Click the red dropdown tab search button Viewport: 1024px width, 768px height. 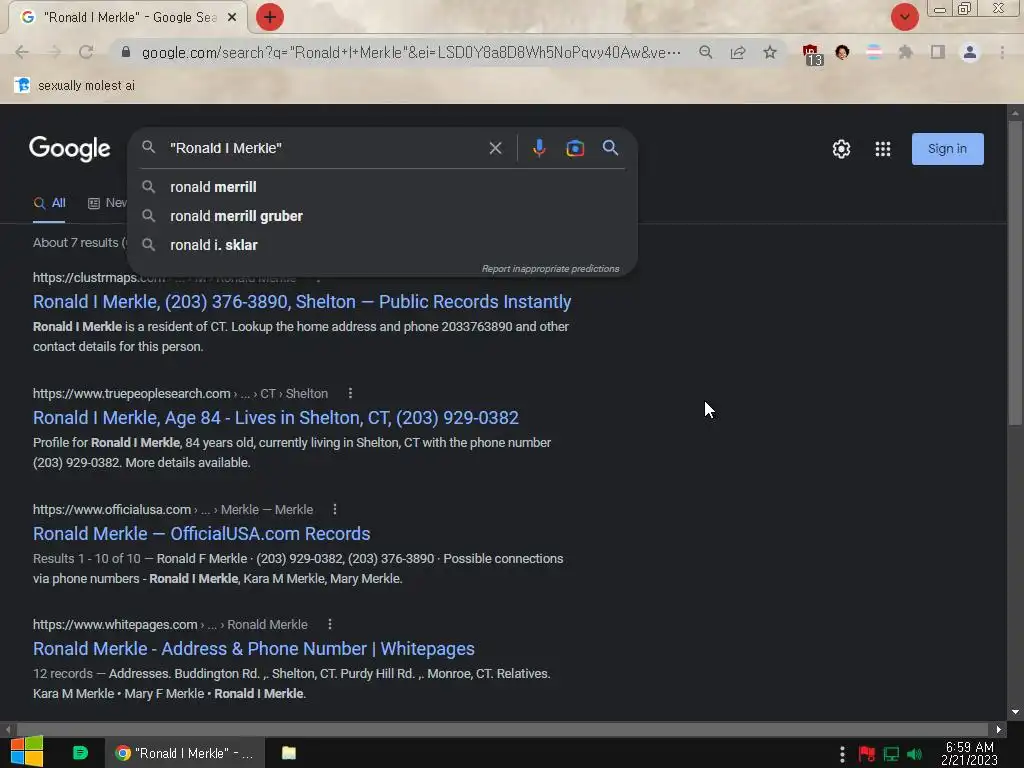(904, 17)
